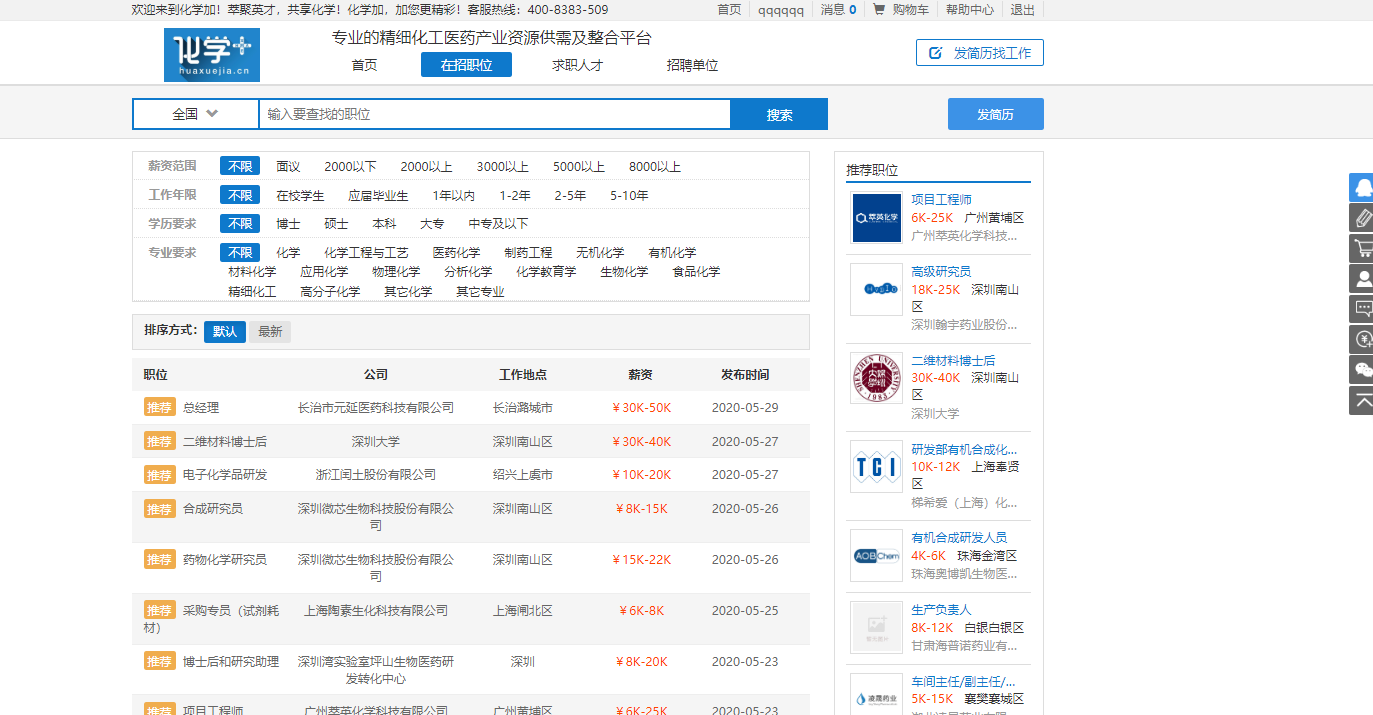Open the TCI company logo thumbnail
1373x715 pixels.
pyautogui.click(x=876, y=466)
